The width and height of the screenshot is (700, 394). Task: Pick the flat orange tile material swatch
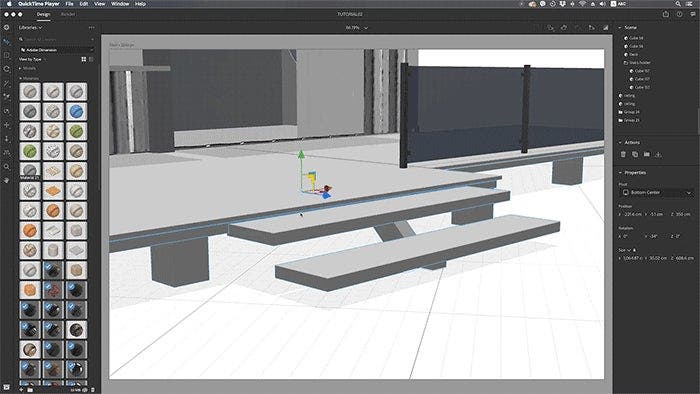53,191
